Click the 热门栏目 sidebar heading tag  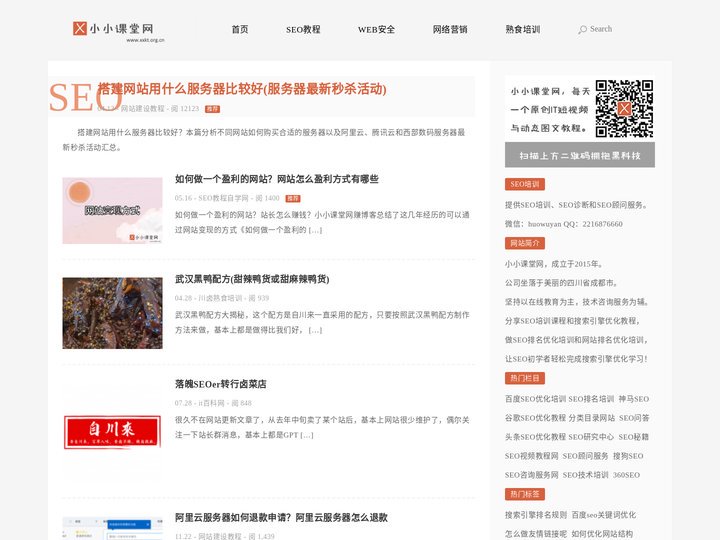525,378
